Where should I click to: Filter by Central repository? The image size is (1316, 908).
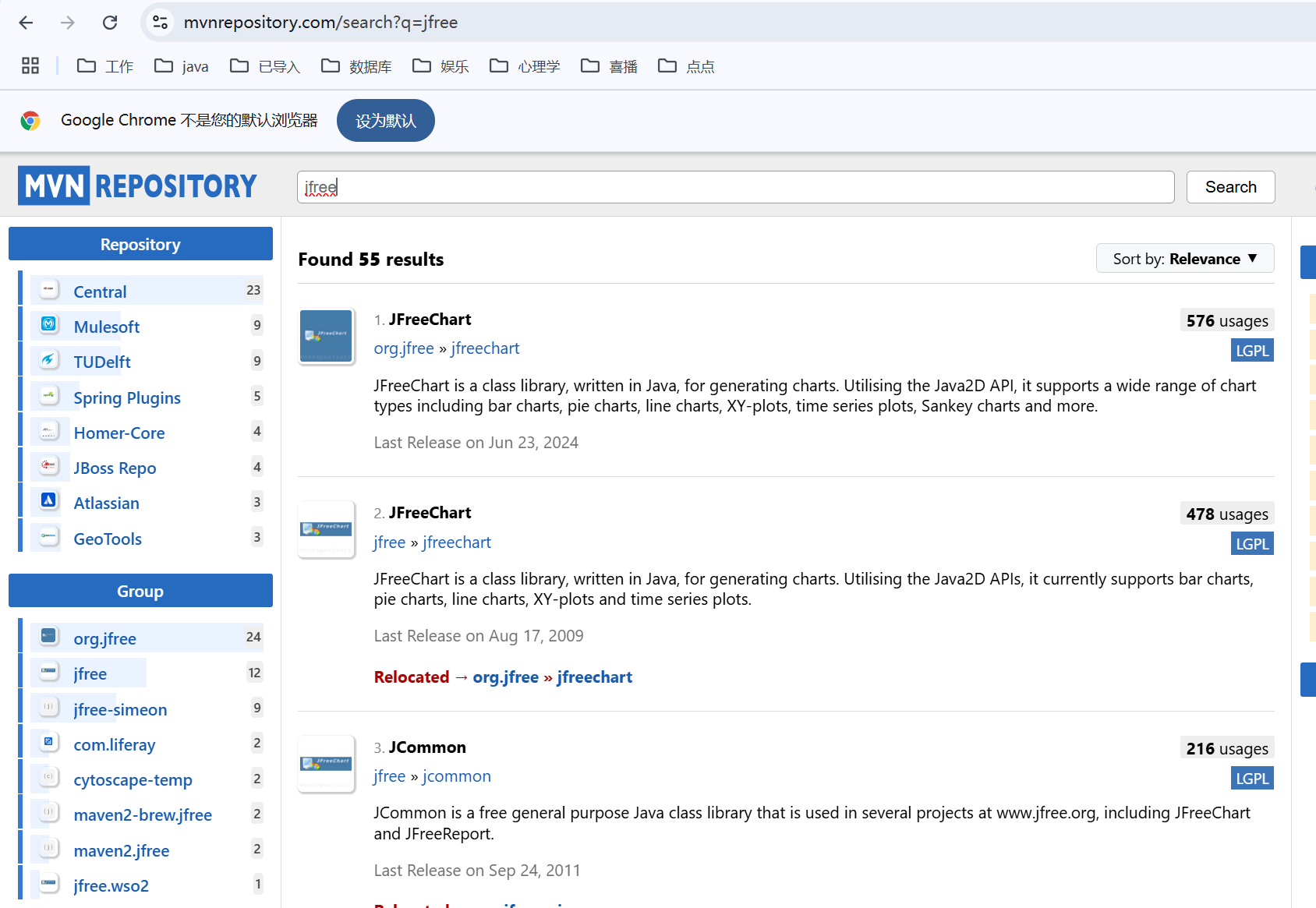point(100,292)
